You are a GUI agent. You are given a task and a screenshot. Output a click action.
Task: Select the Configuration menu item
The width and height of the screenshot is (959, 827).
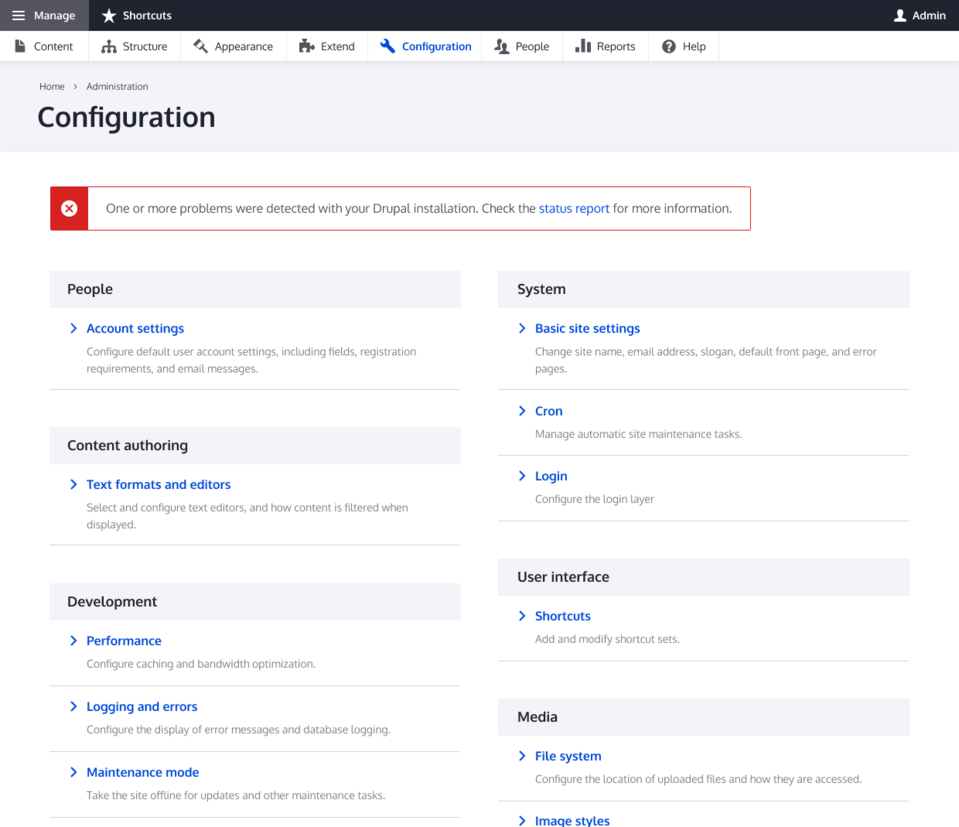tap(425, 46)
